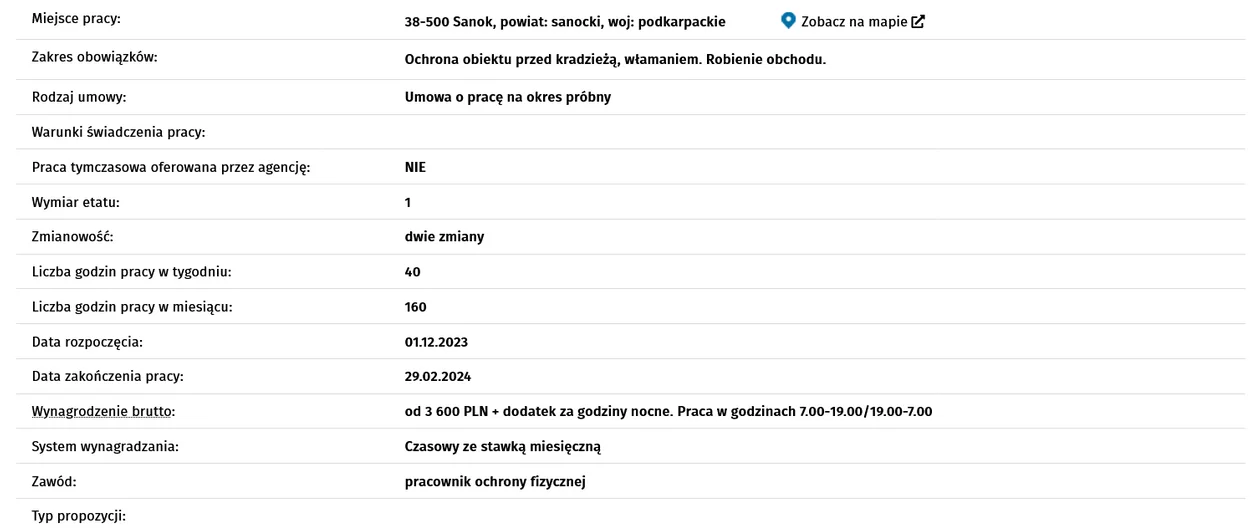Click the Zakres obowiązków description text
The image size is (1260, 532).
[615, 59]
